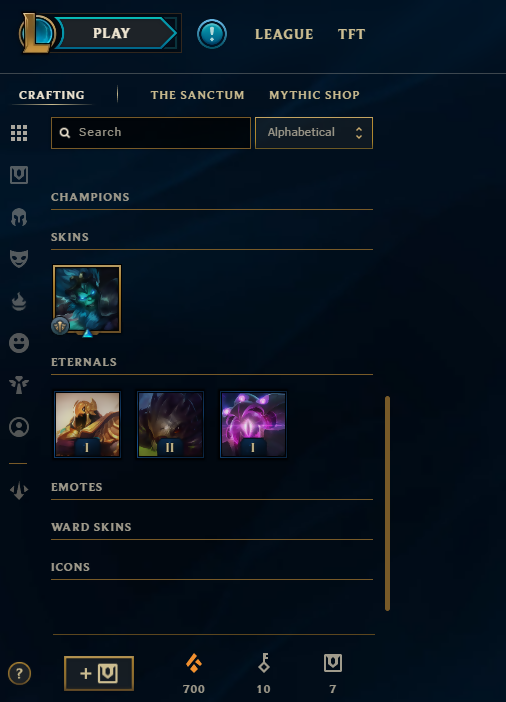Switch to The Sanctum tab

click(x=197, y=95)
